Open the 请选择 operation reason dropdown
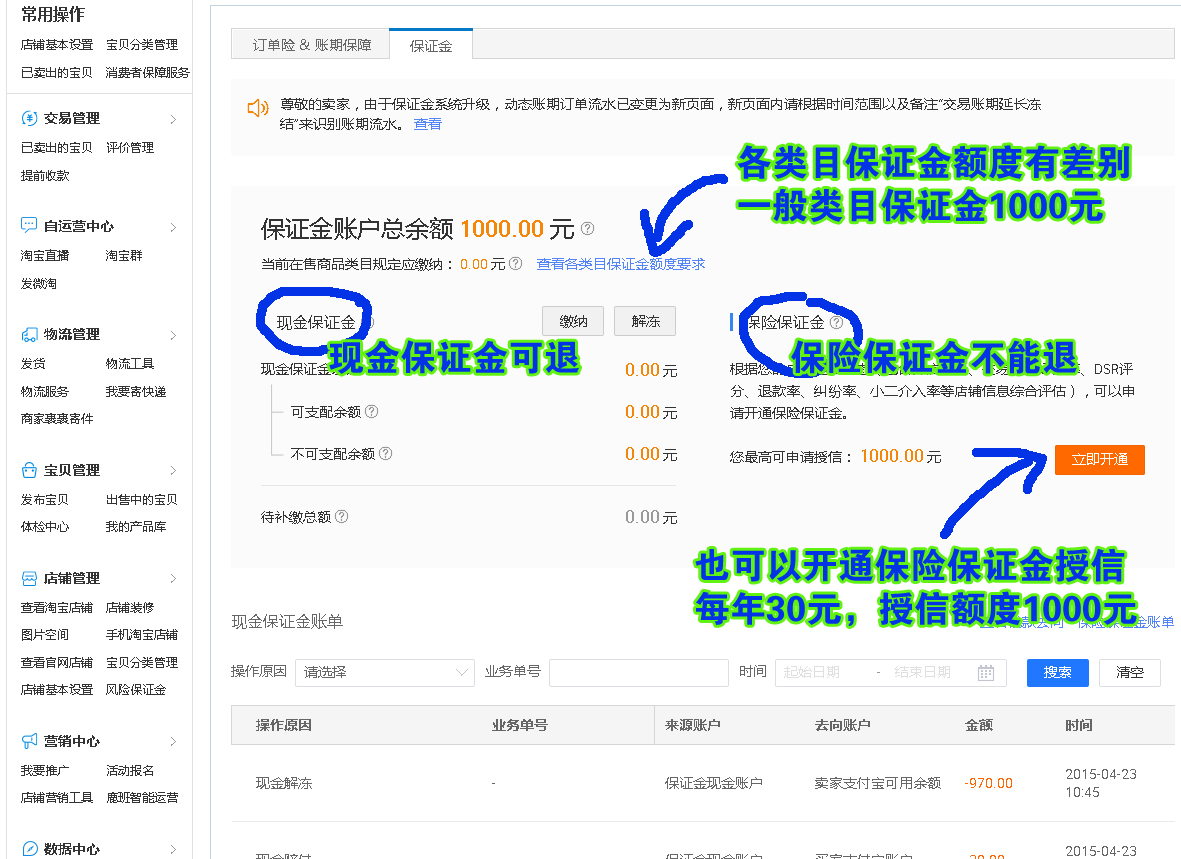The height and width of the screenshot is (859, 1181). 384,673
